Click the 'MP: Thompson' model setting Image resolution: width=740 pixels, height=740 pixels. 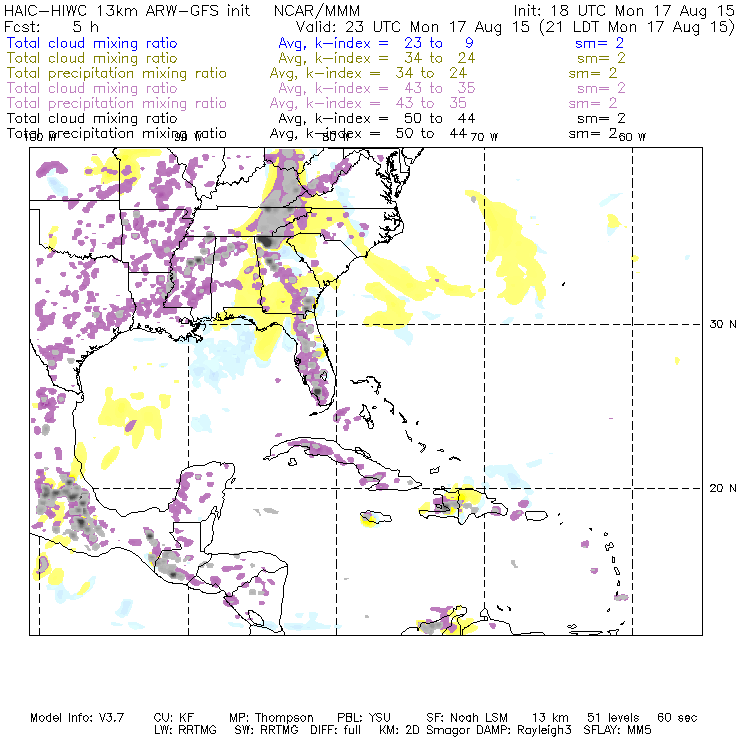click(271, 718)
